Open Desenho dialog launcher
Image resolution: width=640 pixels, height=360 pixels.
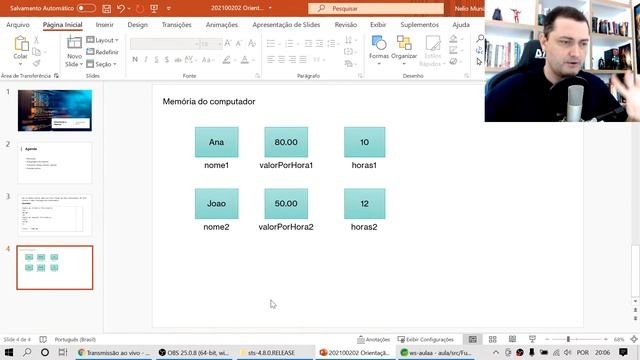[x=467, y=76]
